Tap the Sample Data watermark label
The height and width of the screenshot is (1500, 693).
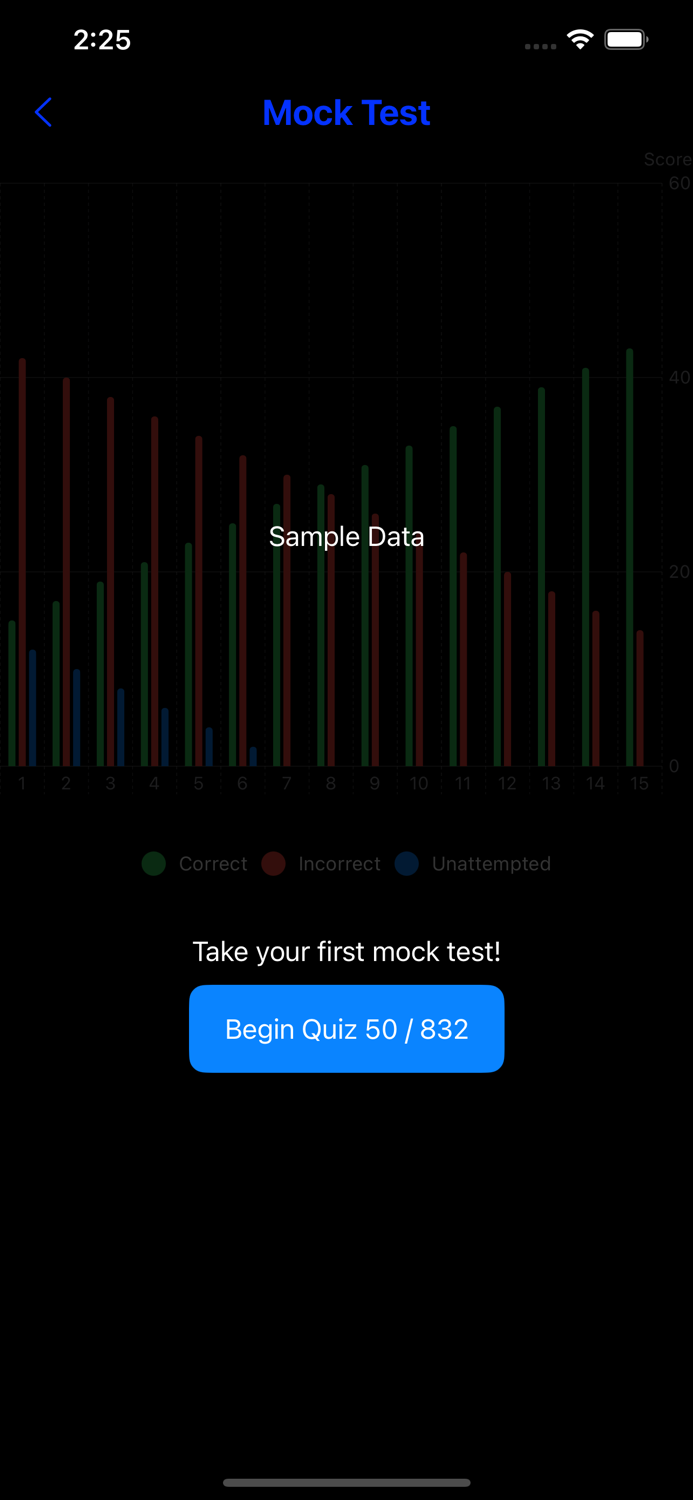pos(346,536)
